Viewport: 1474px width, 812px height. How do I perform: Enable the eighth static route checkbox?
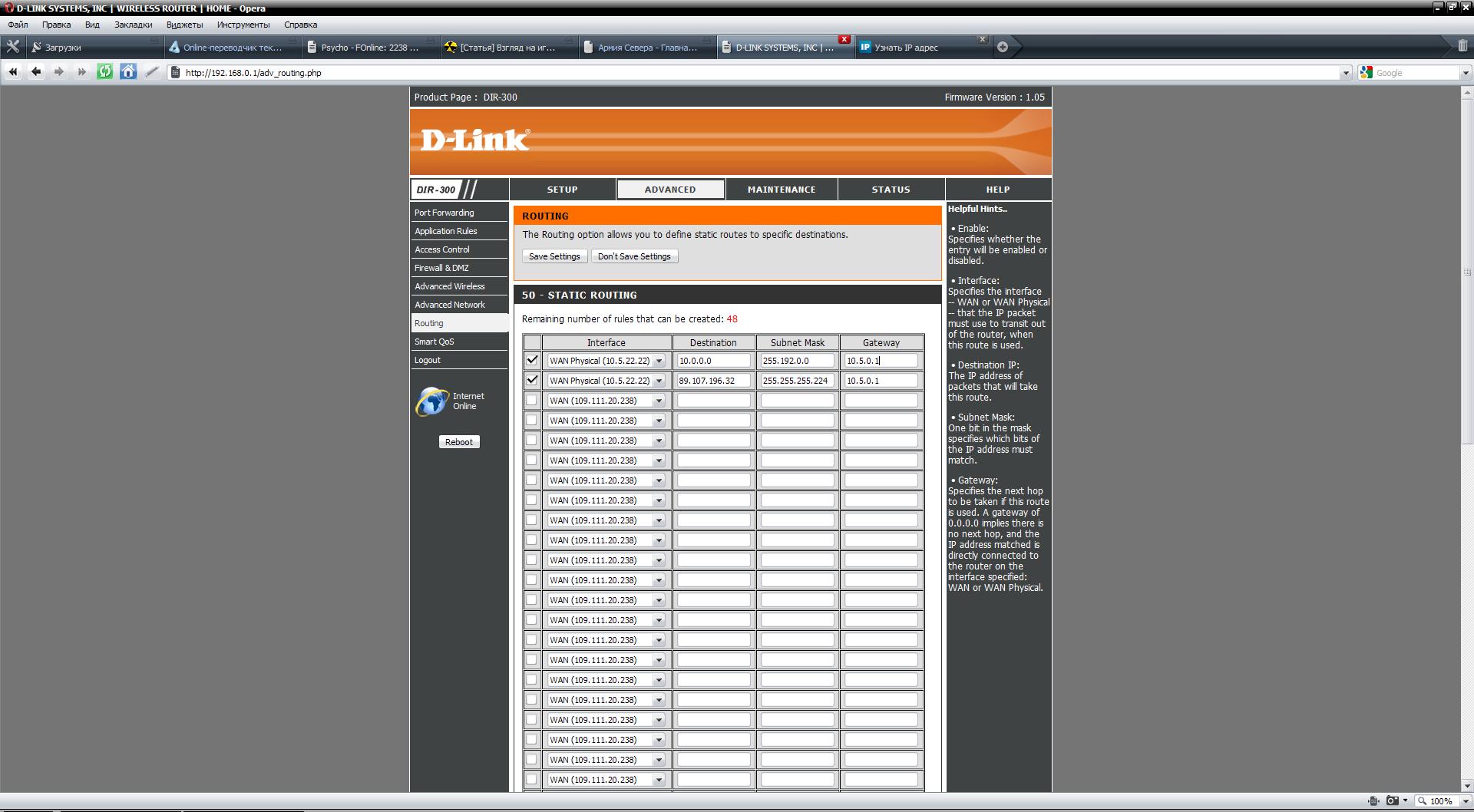point(532,500)
